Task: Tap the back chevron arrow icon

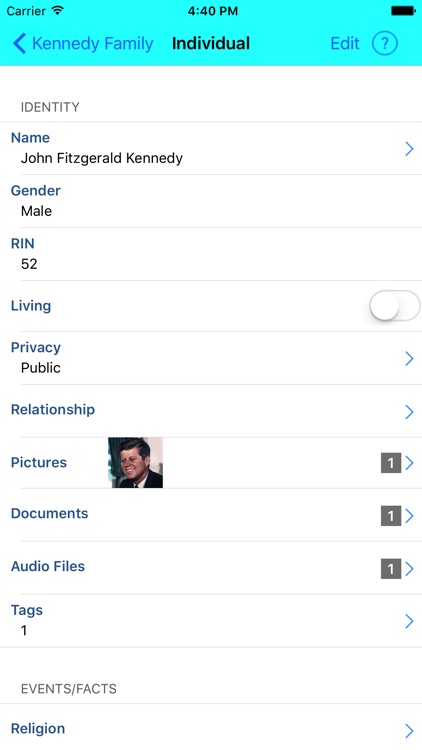Action: click(19, 44)
